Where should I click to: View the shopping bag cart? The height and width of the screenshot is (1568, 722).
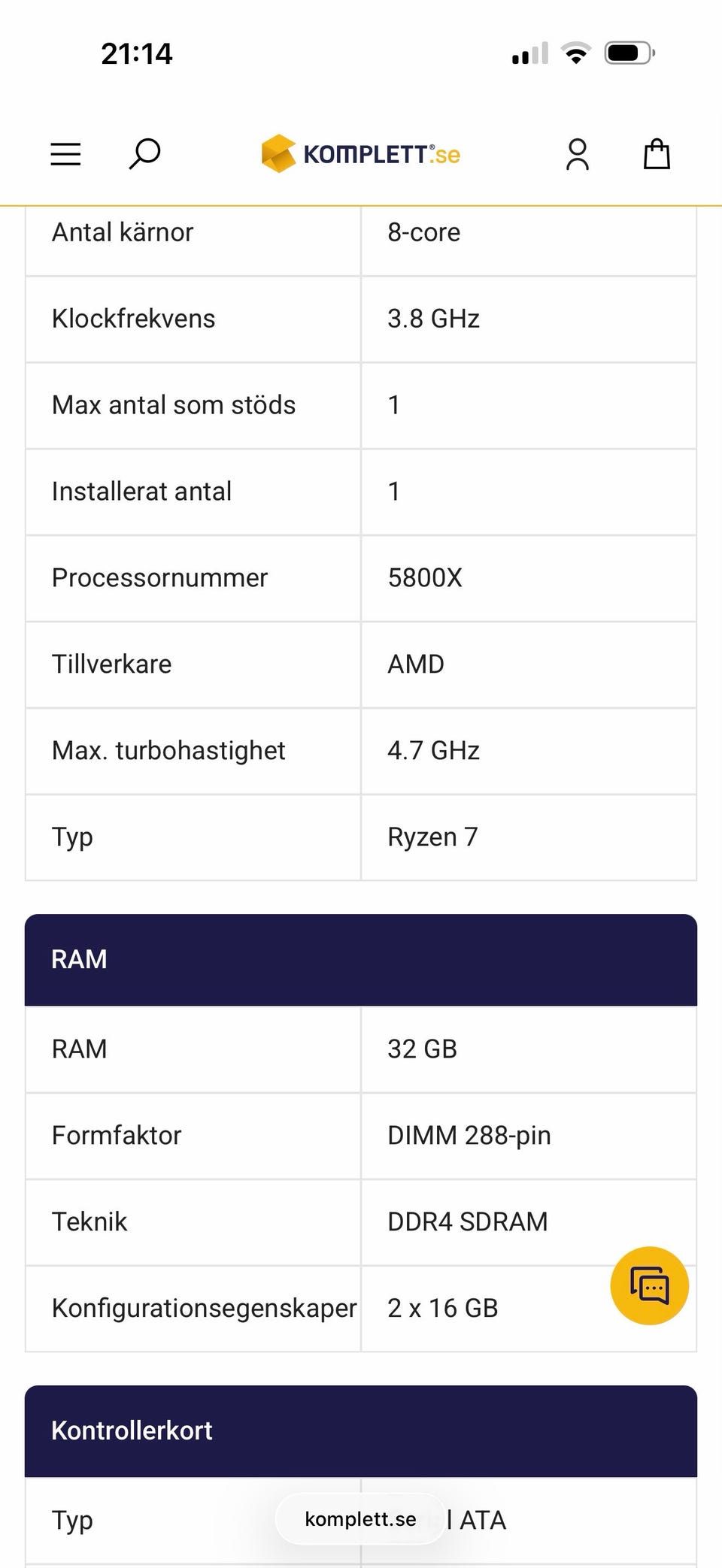pos(657,154)
